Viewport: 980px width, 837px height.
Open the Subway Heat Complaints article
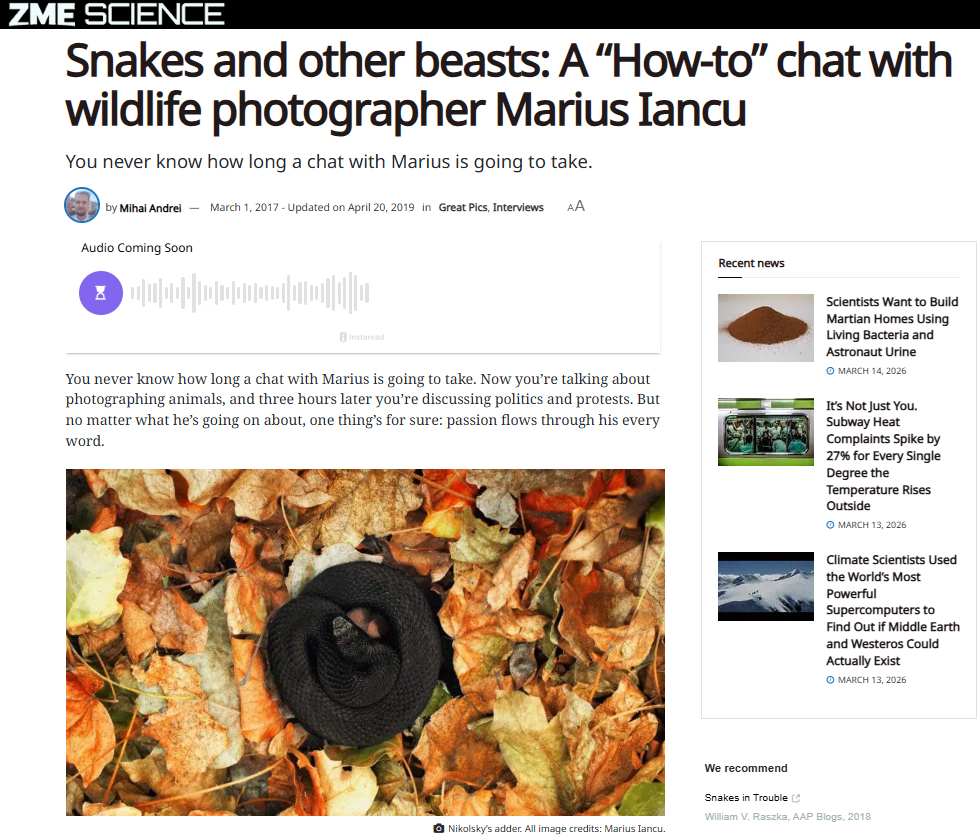click(883, 456)
